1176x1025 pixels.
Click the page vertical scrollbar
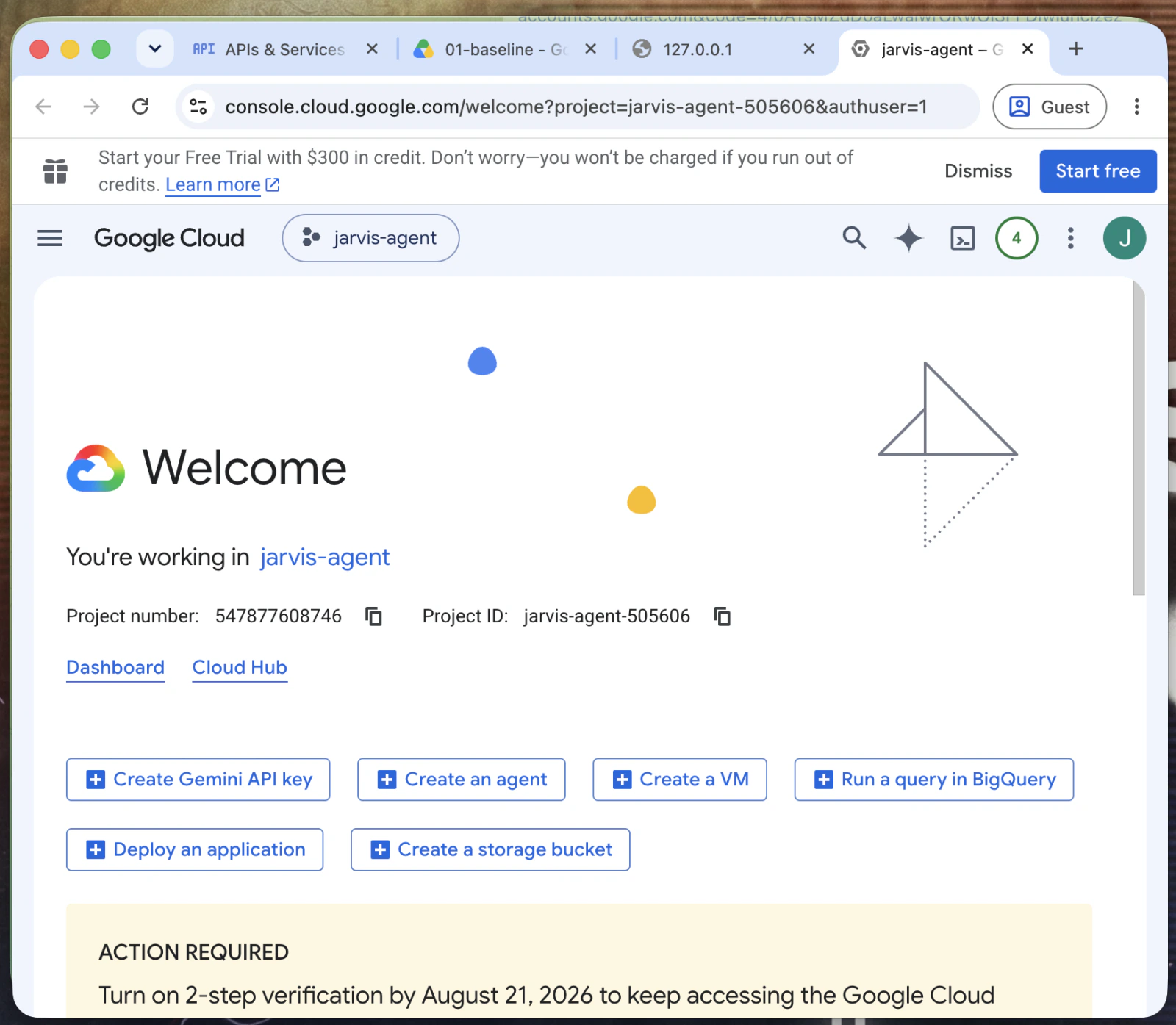coord(1139,438)
